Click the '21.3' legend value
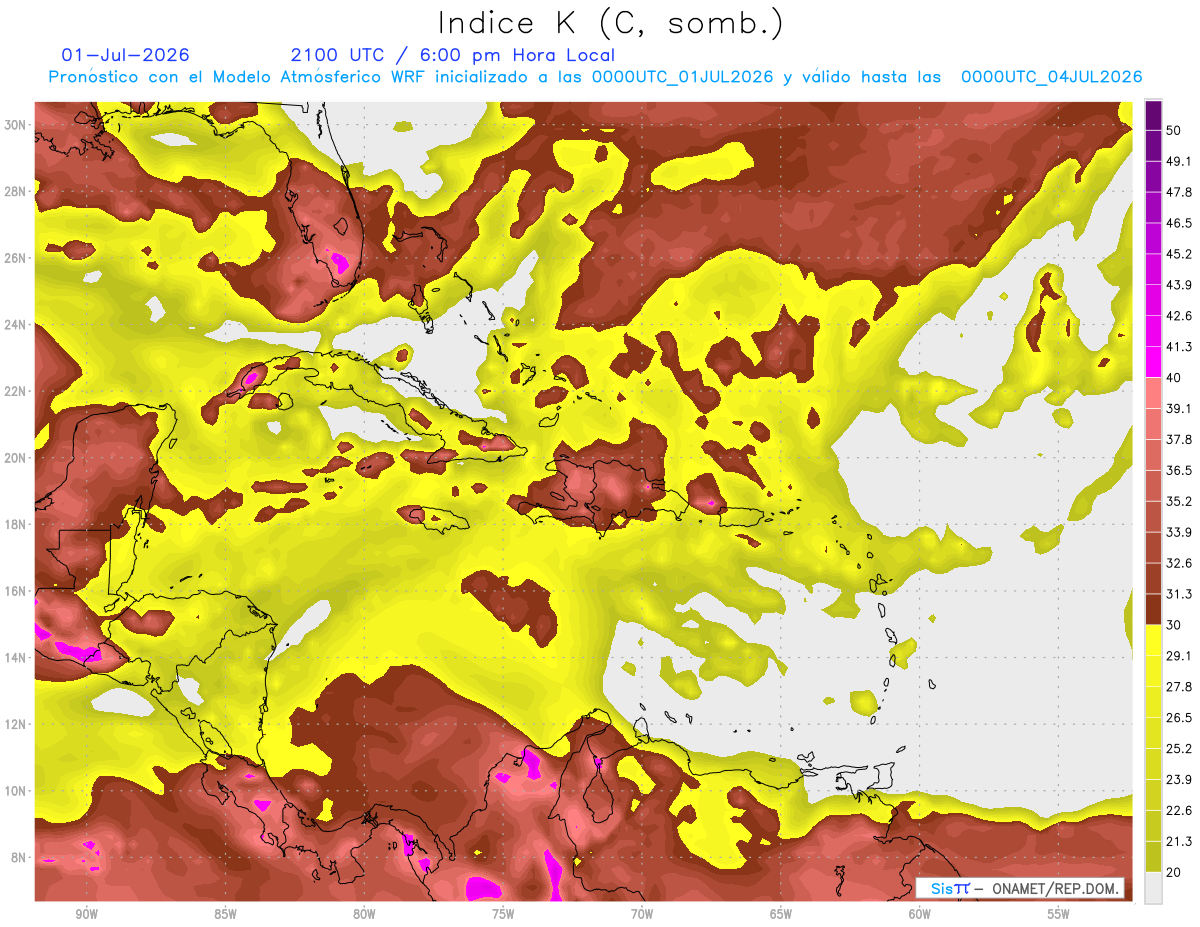The width and height of the screenshot is (1200, 927). tap(1178, 842)
